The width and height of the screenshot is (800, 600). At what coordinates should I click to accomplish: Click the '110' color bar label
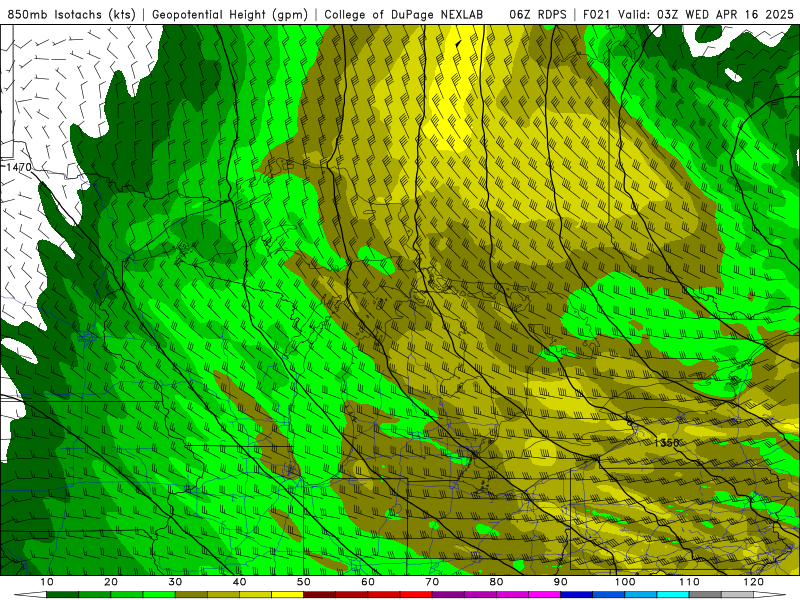[689, 582]
